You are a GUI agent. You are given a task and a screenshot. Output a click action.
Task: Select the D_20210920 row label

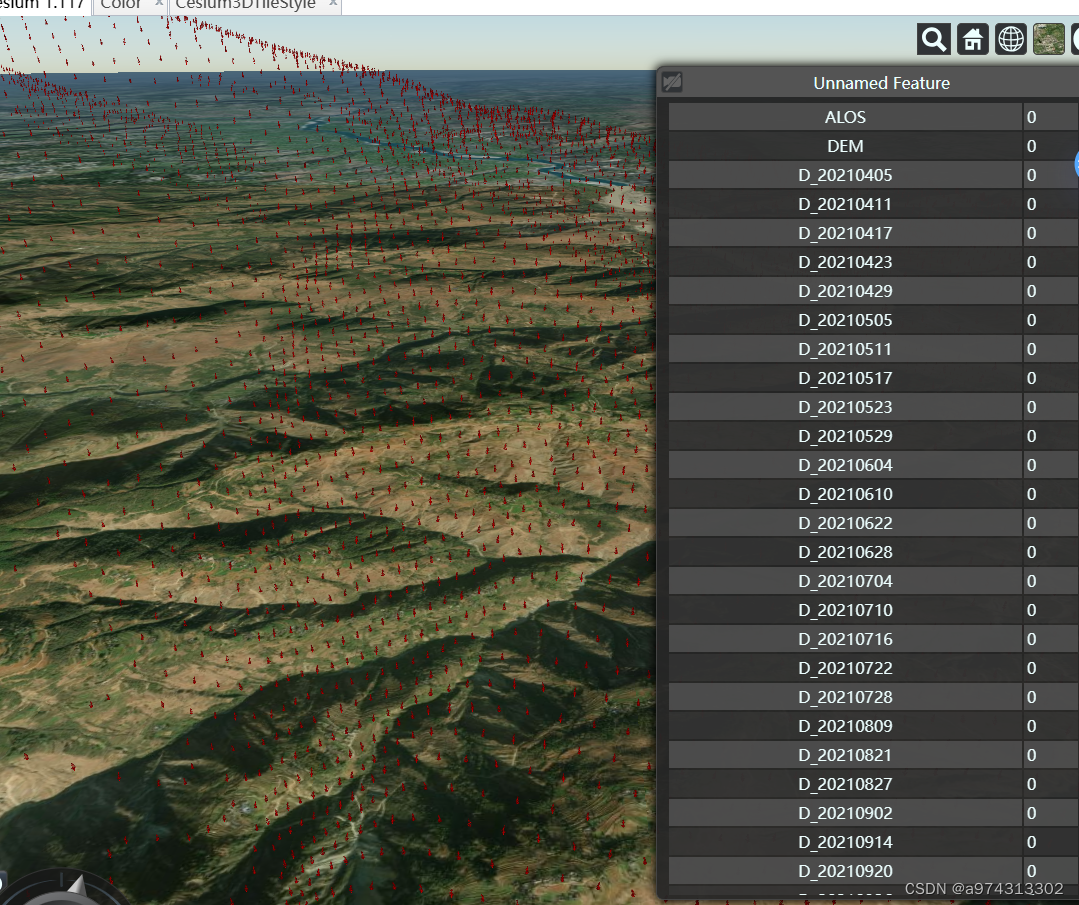[x=845, y=871]
